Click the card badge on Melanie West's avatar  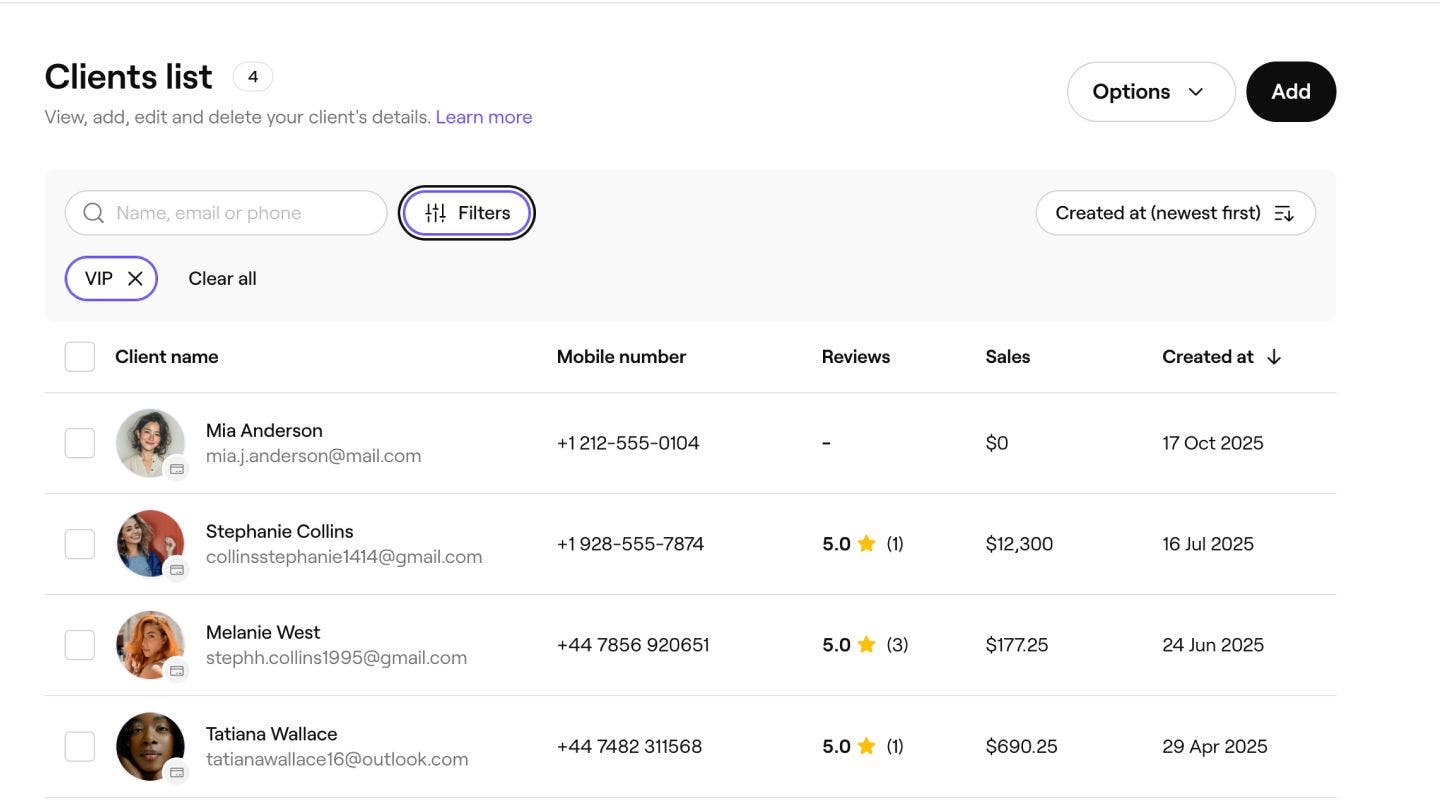[177, 671]
